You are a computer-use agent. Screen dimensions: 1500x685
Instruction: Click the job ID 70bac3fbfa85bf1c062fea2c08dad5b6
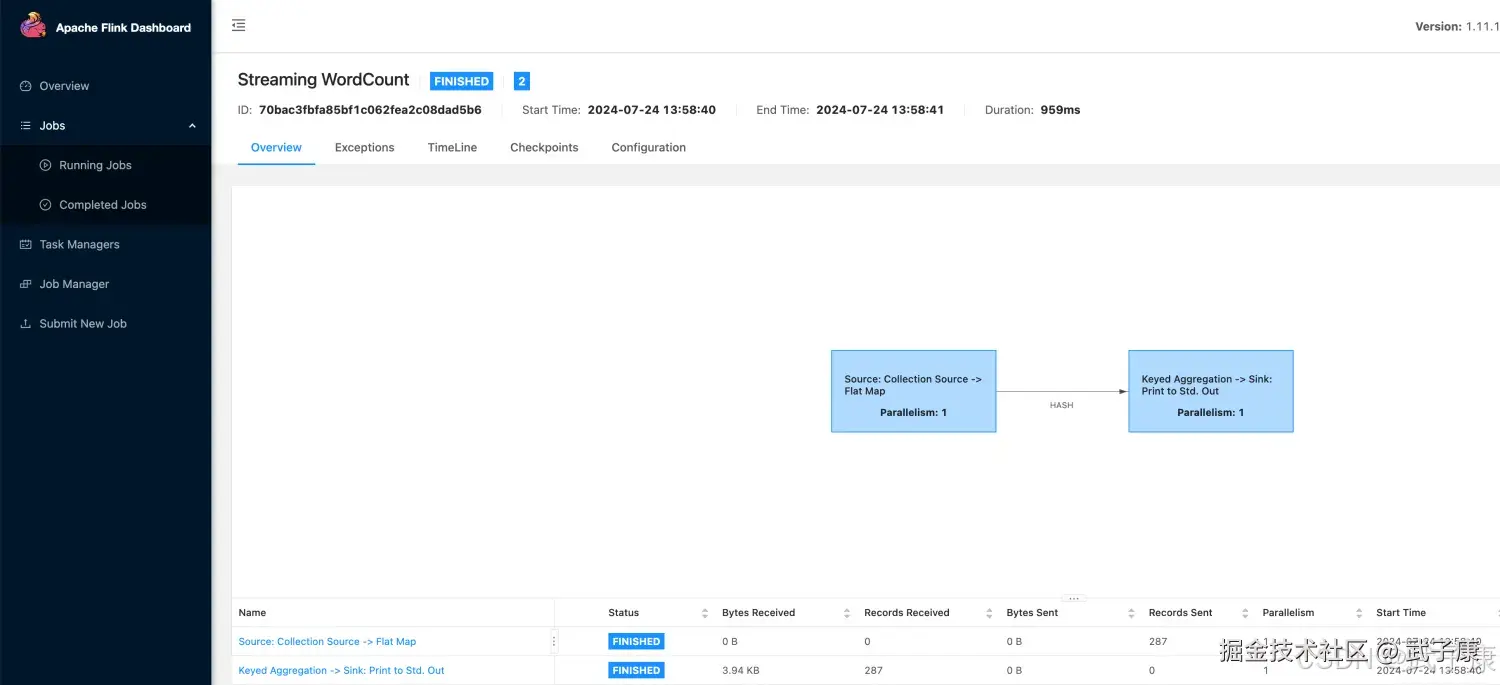[370, 110]
